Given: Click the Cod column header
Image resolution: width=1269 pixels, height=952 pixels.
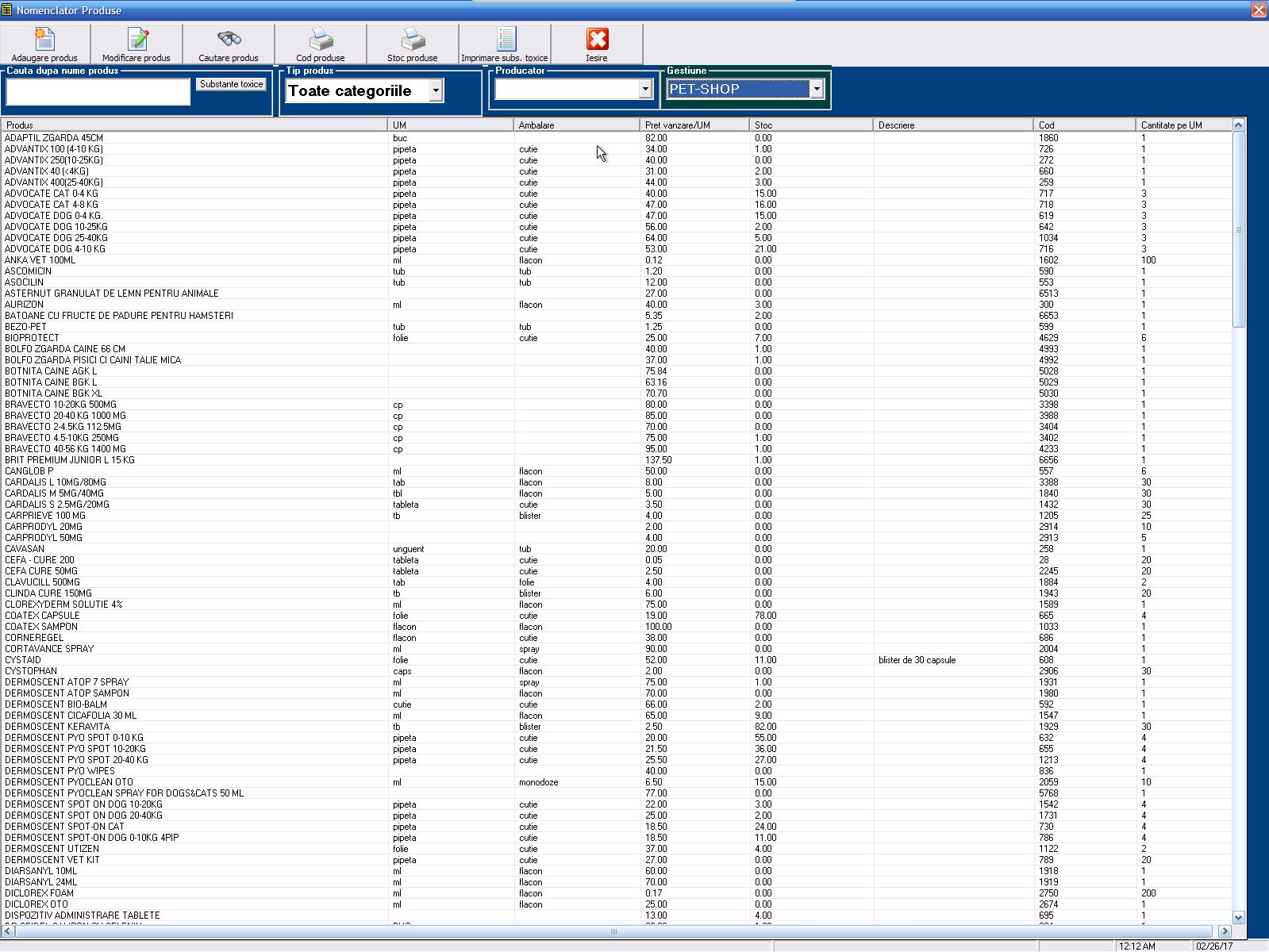Looking at the screenshot, I should 1085,125.
